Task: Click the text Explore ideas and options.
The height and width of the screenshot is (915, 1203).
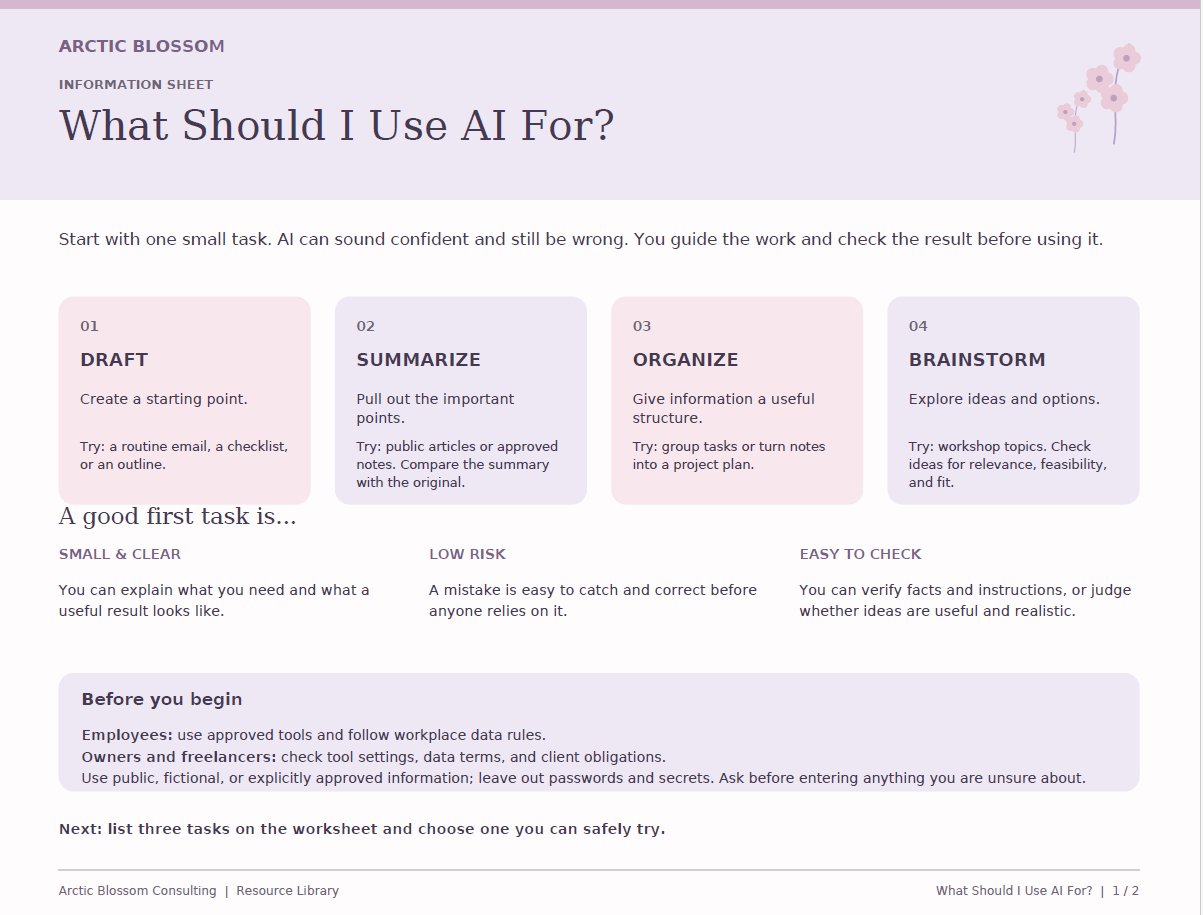Action: [1004, 399]
